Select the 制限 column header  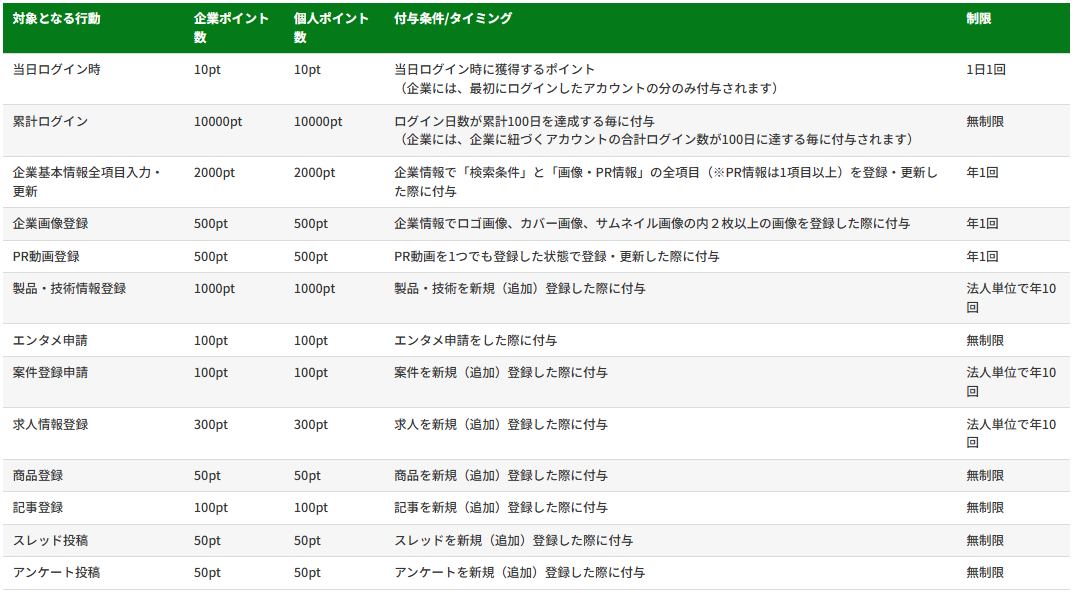coord(979,19)
